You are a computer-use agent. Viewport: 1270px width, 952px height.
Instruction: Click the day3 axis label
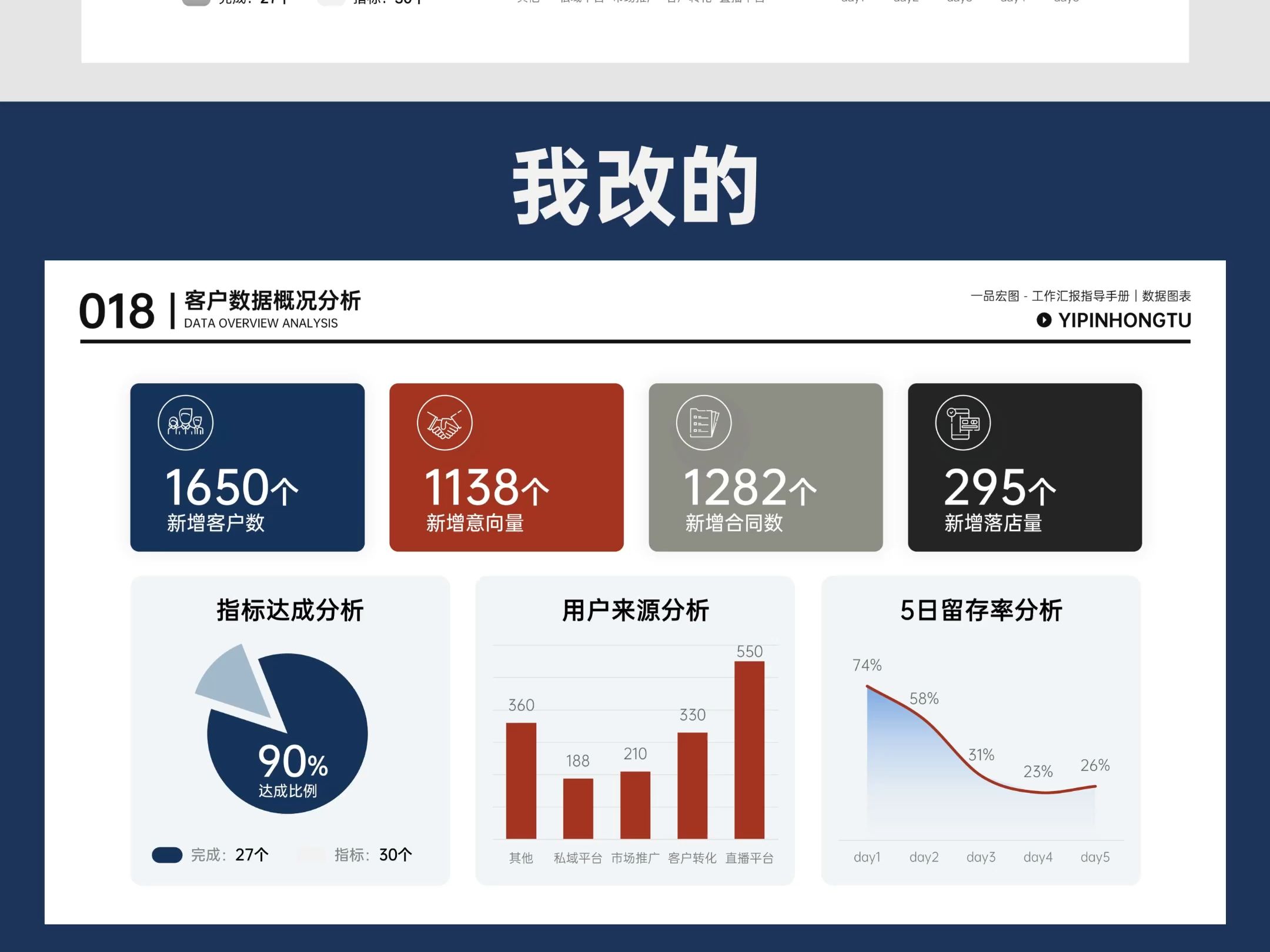pyautogui.click(x=981, y=857)
